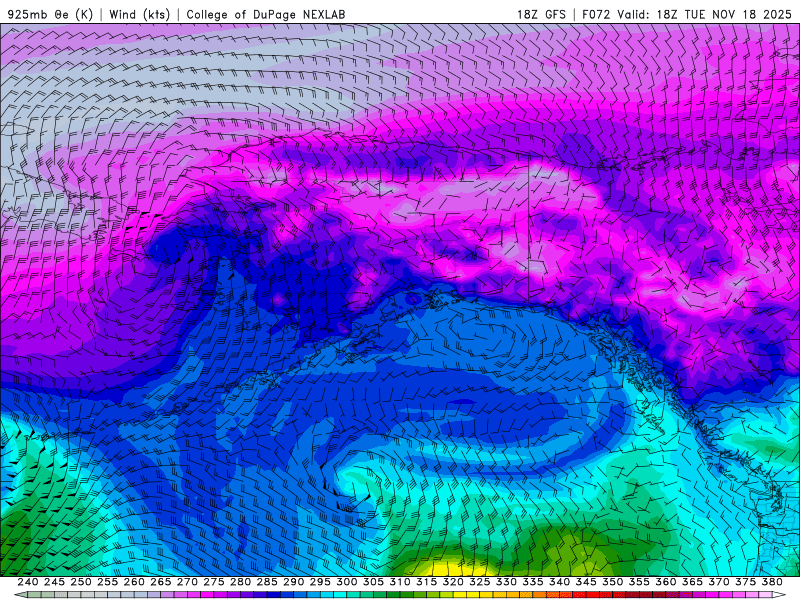The width and height of the screenshot is (800, 600).
Task: Click the 335 color scale label
Action: [533, 582]
